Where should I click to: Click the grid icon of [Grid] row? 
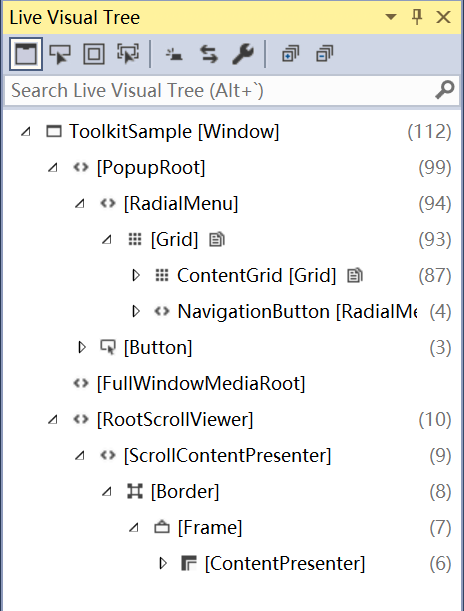tap(135, 239)
